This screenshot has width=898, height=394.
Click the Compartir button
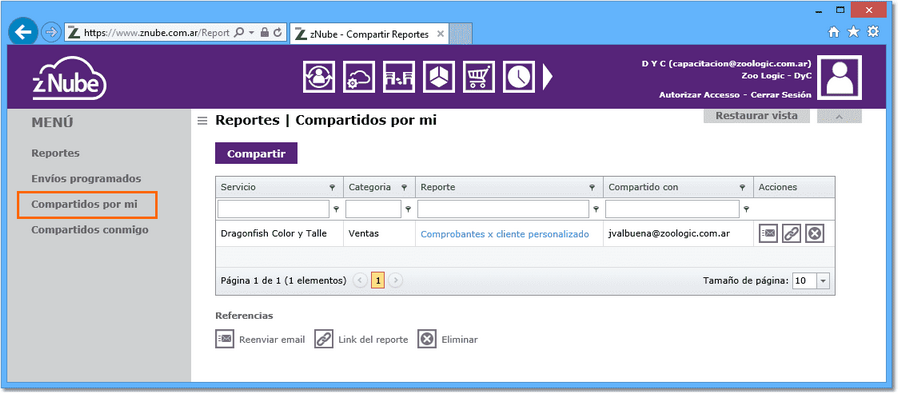(256, 153)
